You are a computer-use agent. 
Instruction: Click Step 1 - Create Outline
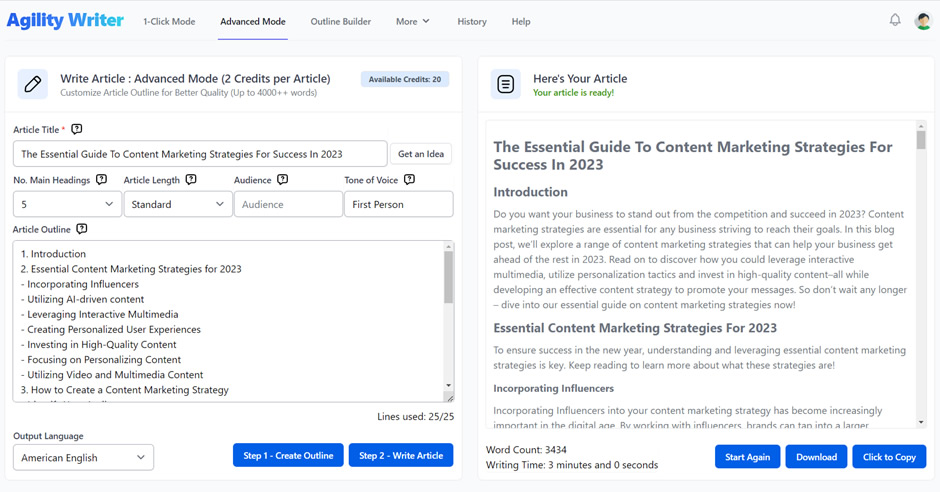[288, 455]
